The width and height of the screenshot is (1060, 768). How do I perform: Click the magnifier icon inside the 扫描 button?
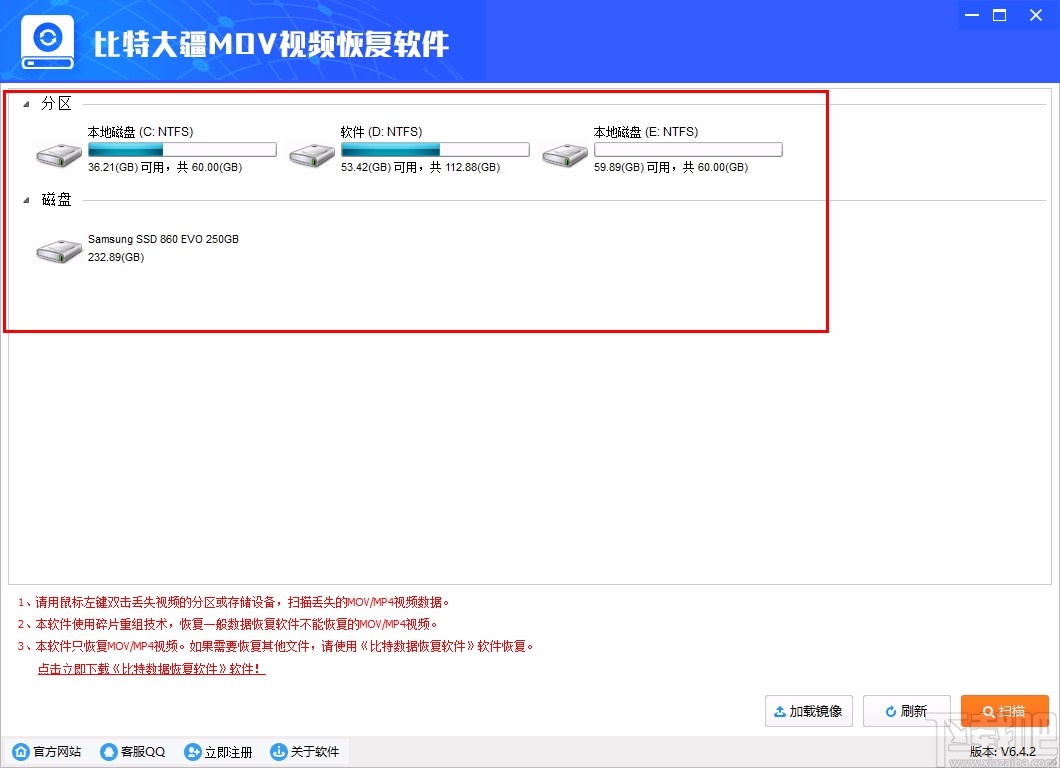[989, 710]
